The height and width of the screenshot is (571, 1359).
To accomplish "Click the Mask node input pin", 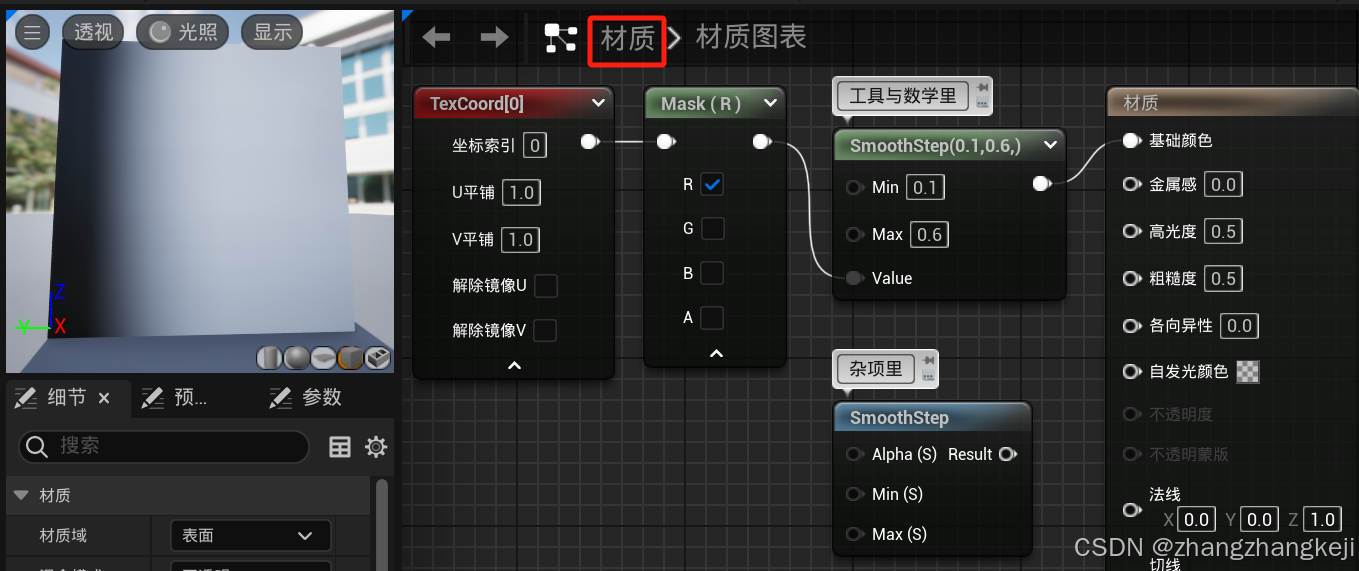I will 666,142.
